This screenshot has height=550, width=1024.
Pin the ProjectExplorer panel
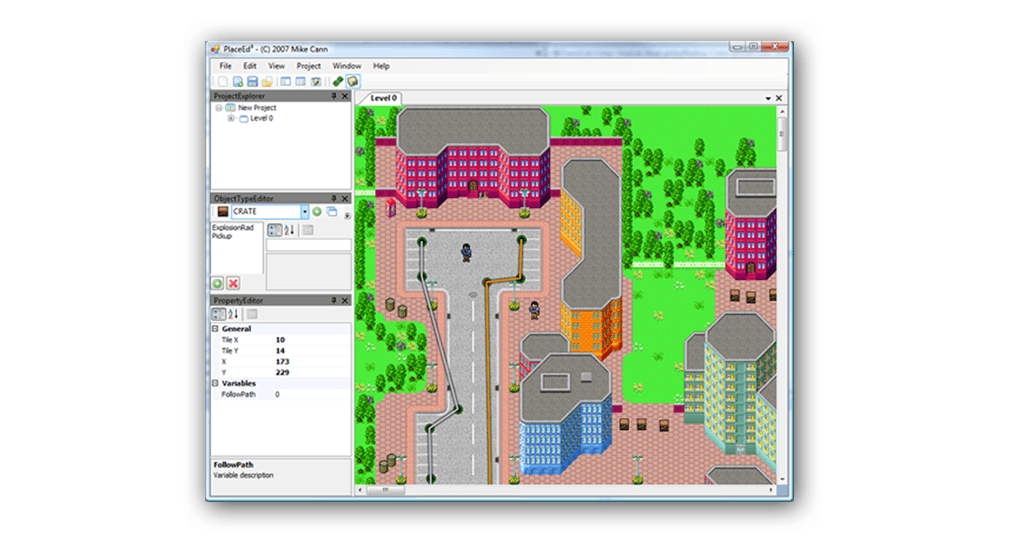(334, 97)
